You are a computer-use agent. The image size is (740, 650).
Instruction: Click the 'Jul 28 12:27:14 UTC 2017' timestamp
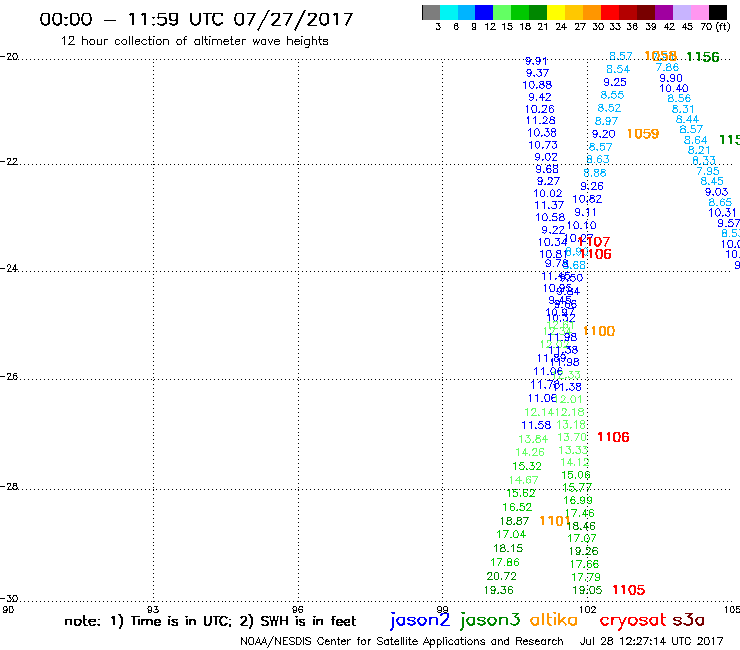(x=651, y=642)
